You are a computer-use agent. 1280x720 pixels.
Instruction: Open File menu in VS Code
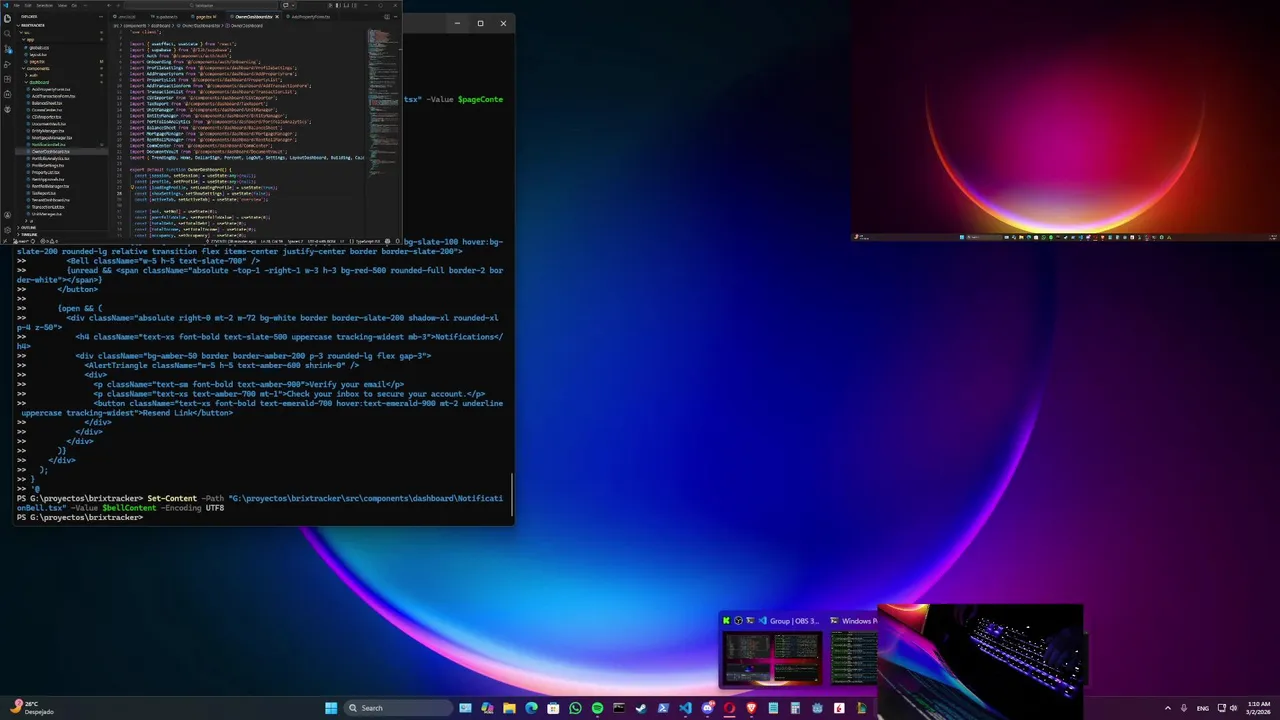tap(17, 5)
